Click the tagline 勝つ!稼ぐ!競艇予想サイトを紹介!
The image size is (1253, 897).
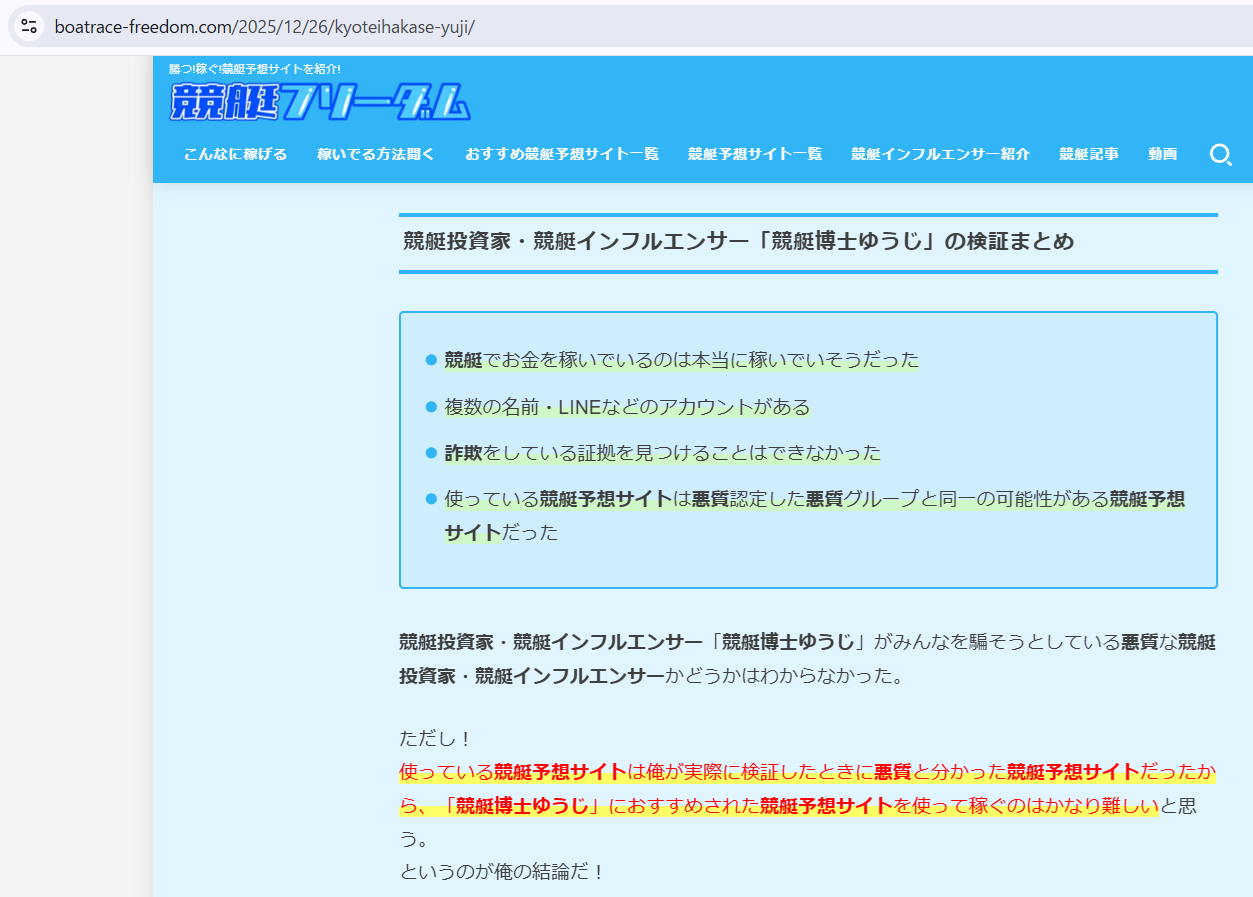(255, 69)
